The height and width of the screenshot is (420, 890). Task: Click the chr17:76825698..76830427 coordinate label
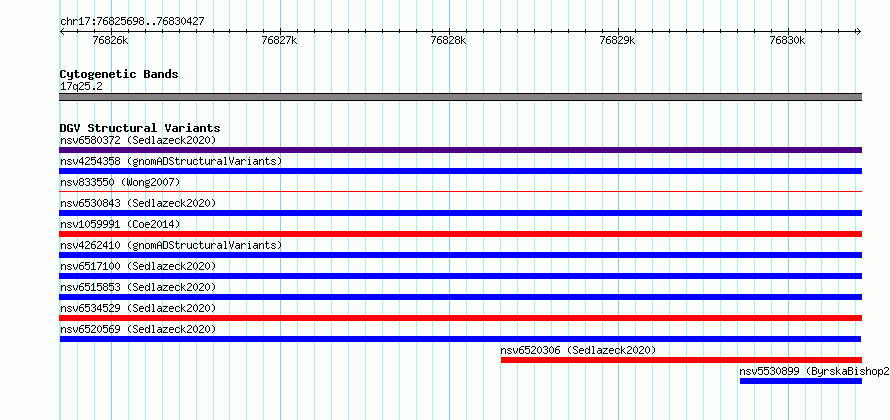pyautogui.click(x=132, y=22)
